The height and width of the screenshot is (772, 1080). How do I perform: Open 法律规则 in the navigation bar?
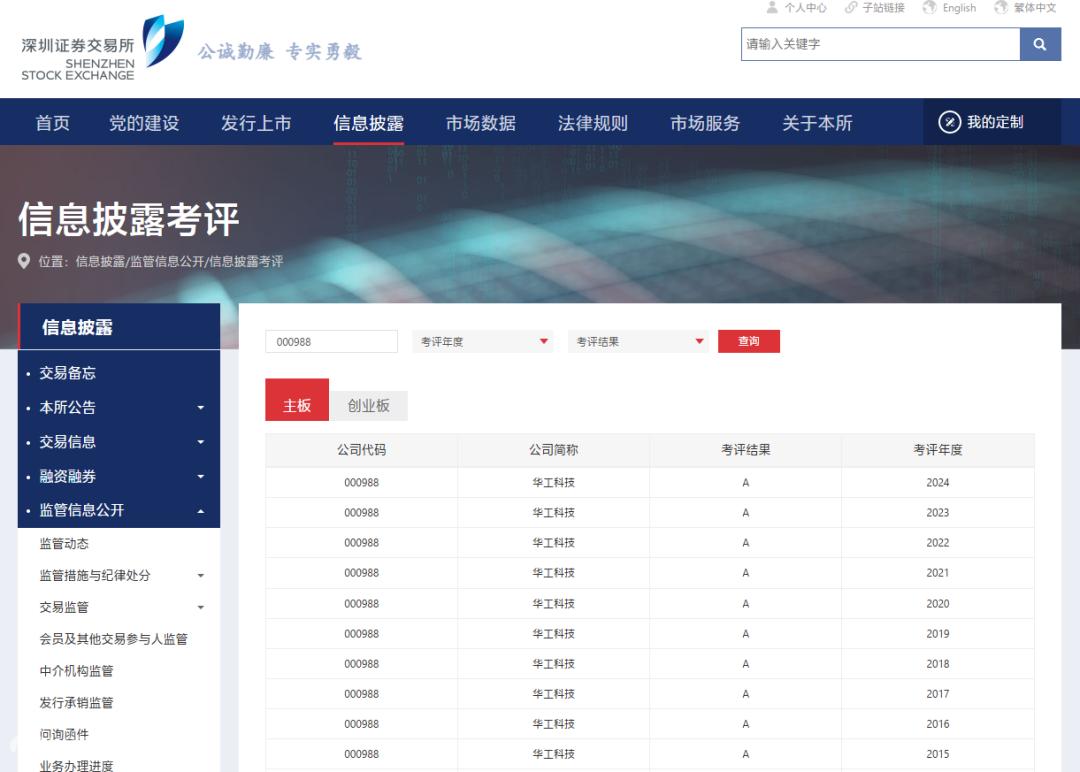click(592, 123)
